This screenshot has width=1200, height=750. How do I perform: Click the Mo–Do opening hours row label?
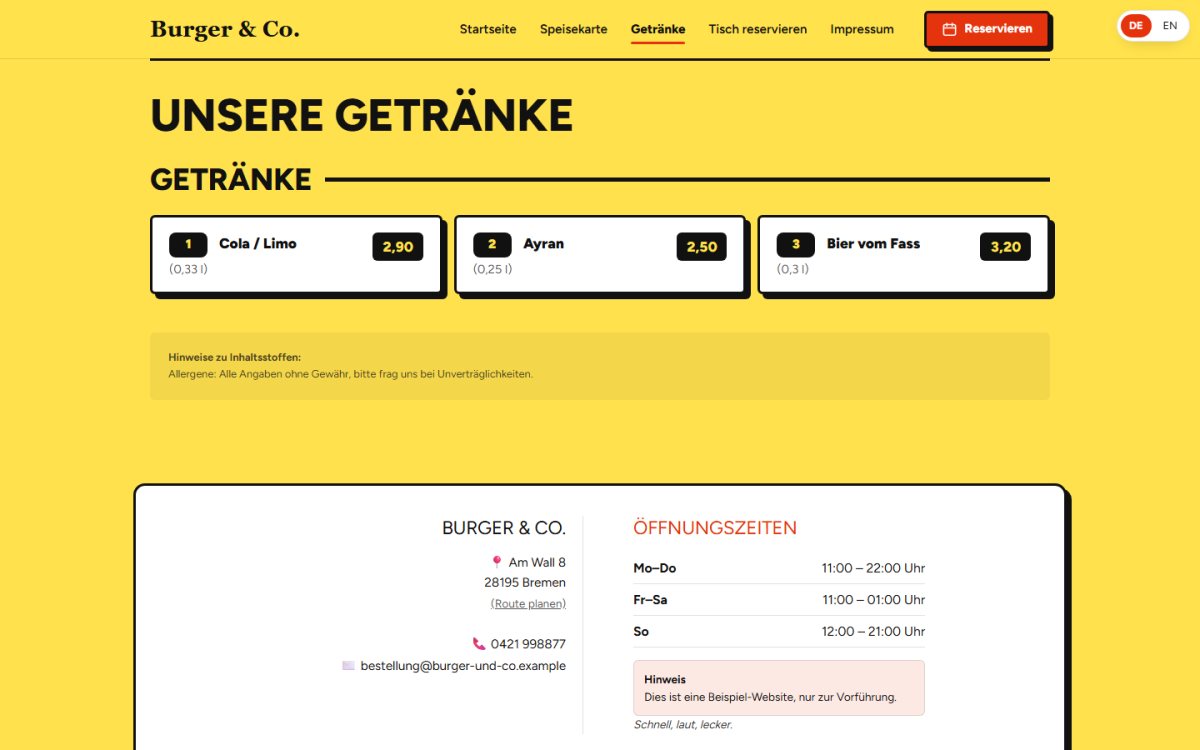coord(655,568)
